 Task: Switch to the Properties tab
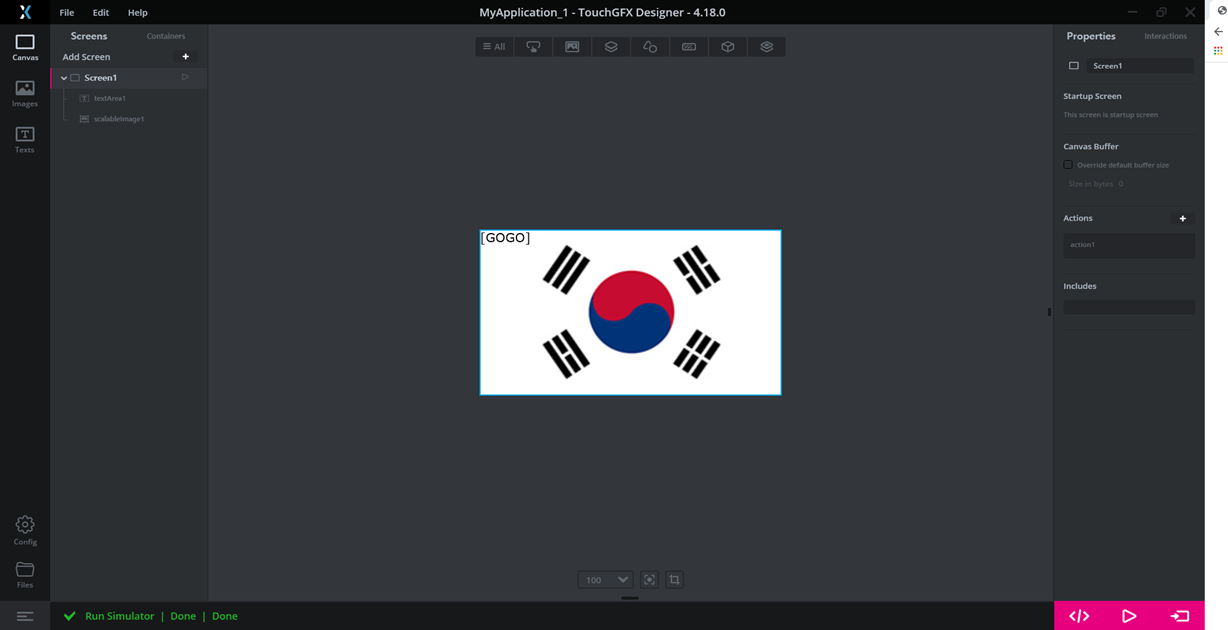pos(1091,36)
